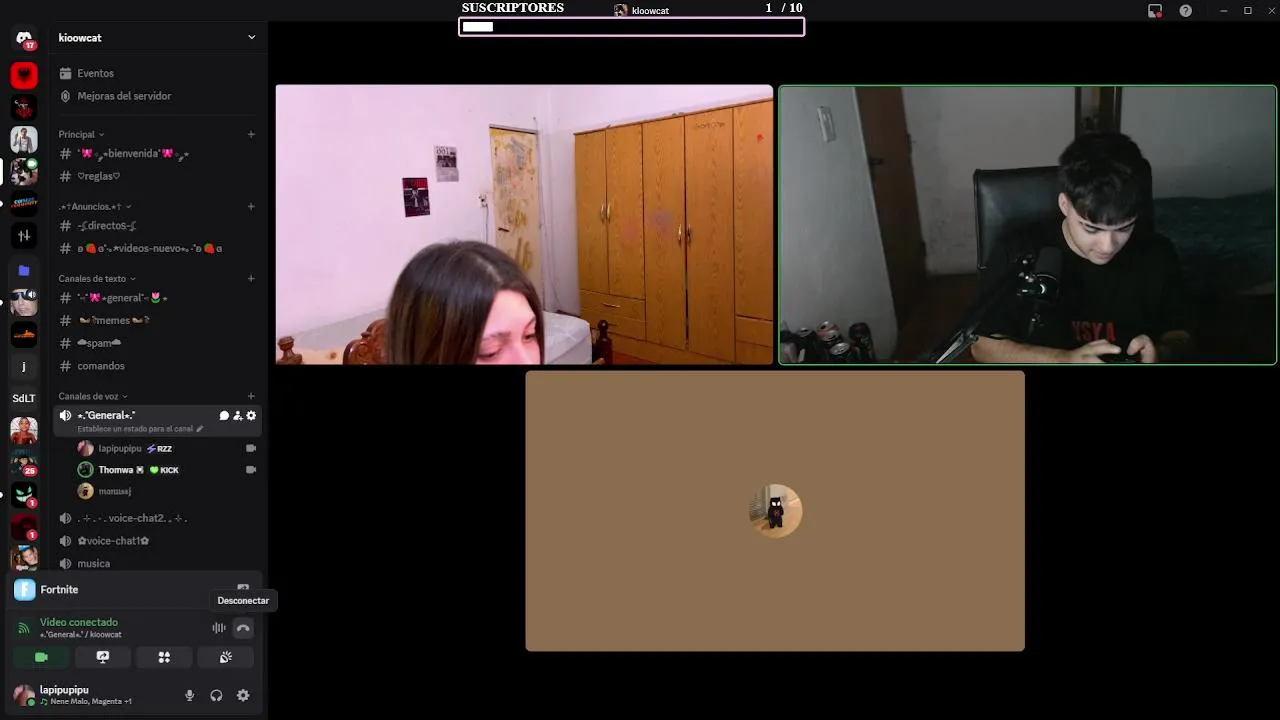The height and width of the screenshot is (720, 1280).
Task: Deafen audio with headphones icon
Action: (216, 695)
